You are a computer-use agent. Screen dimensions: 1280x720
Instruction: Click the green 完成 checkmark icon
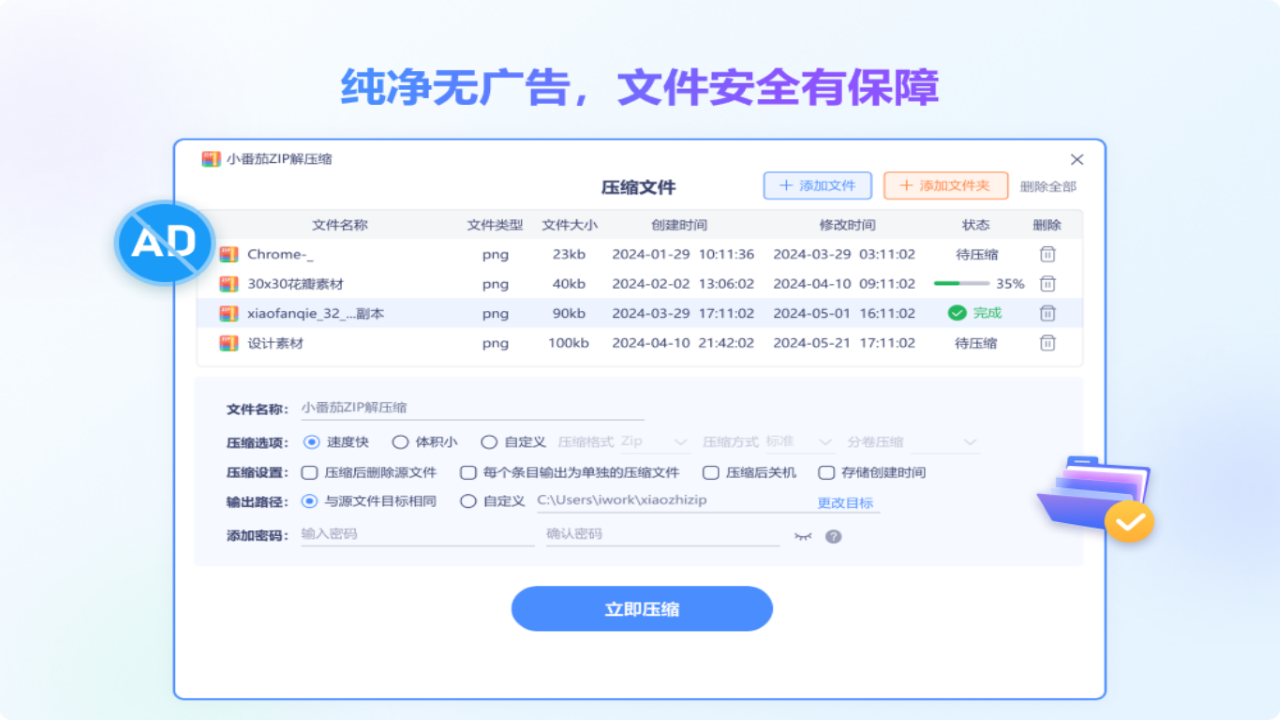(955, 312)
